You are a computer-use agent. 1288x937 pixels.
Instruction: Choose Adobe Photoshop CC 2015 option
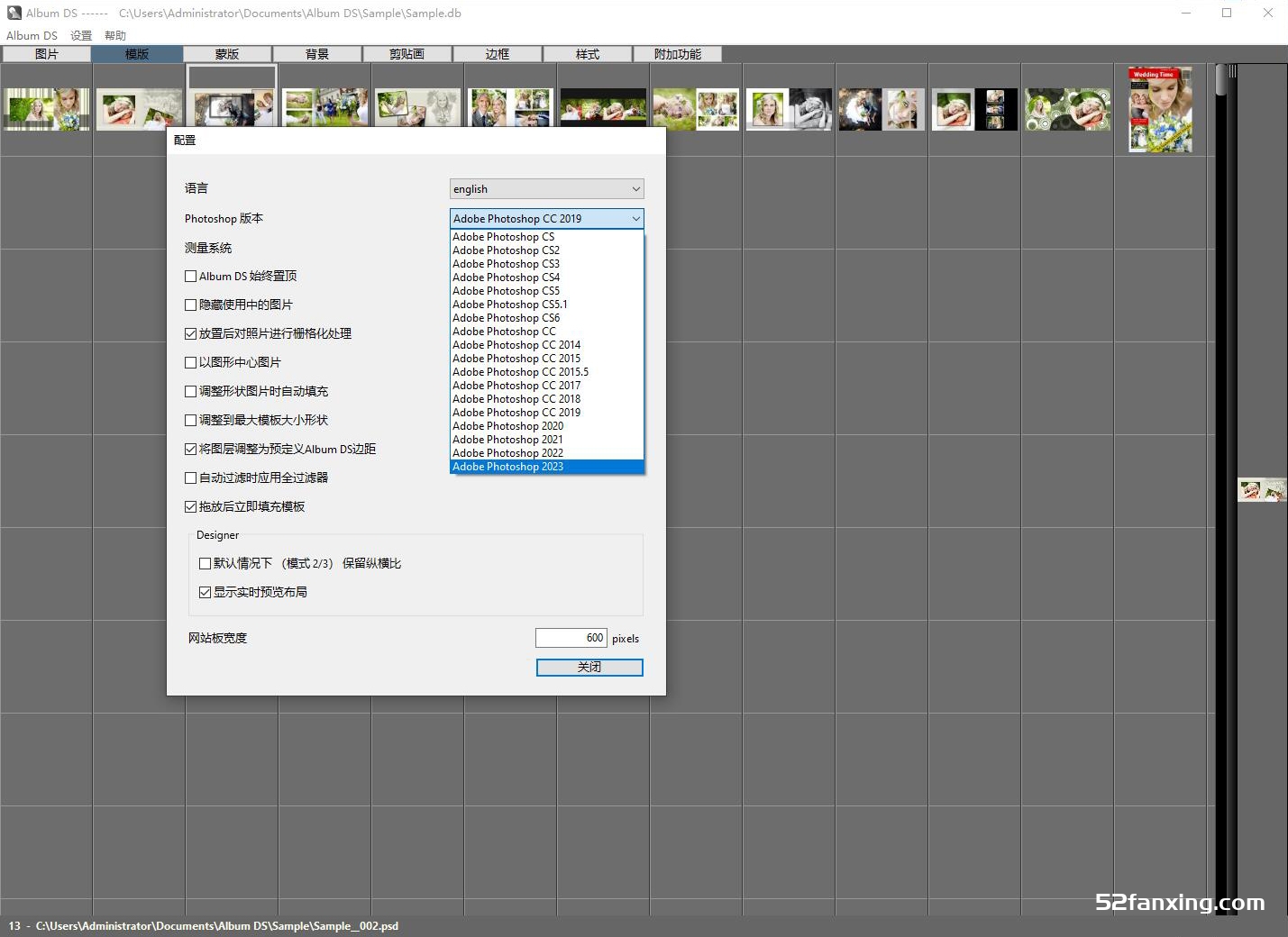coord(547,359)
